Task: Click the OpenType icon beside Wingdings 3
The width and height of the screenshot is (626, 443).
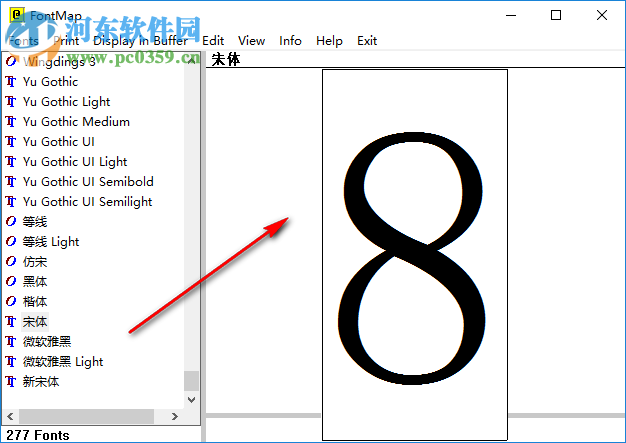Action: tap(11, 61)
